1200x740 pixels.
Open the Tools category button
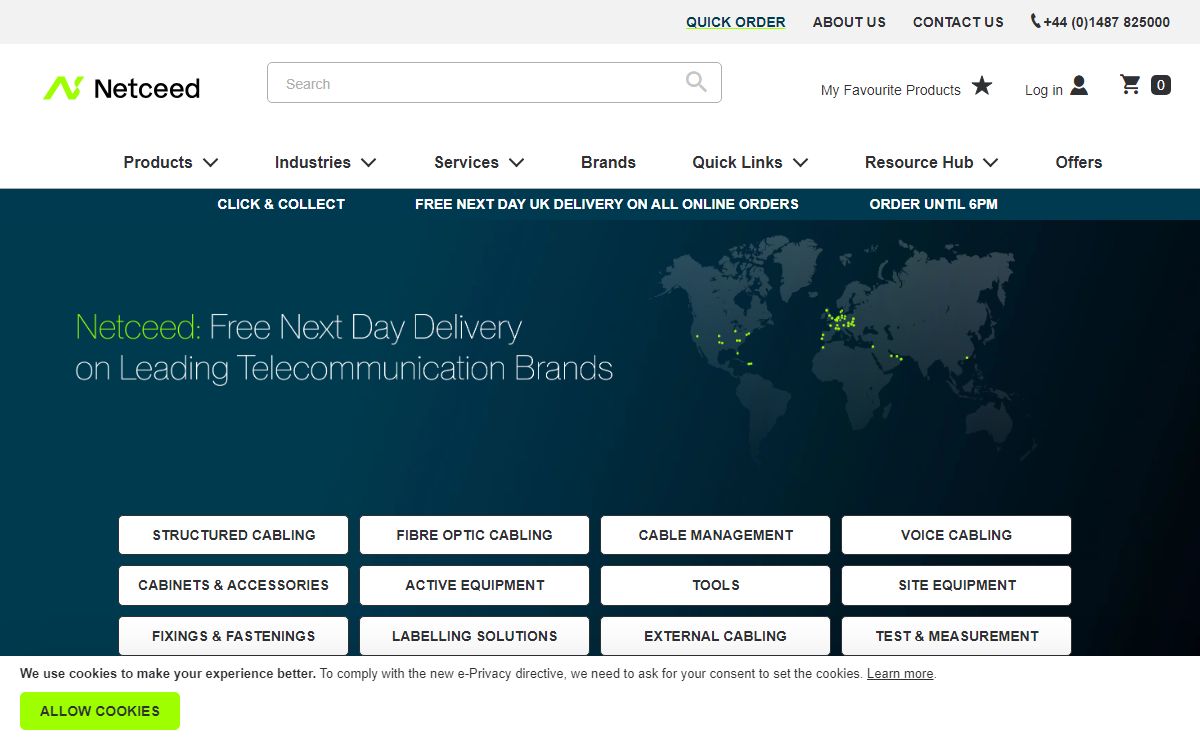click(x=716, y=585)
